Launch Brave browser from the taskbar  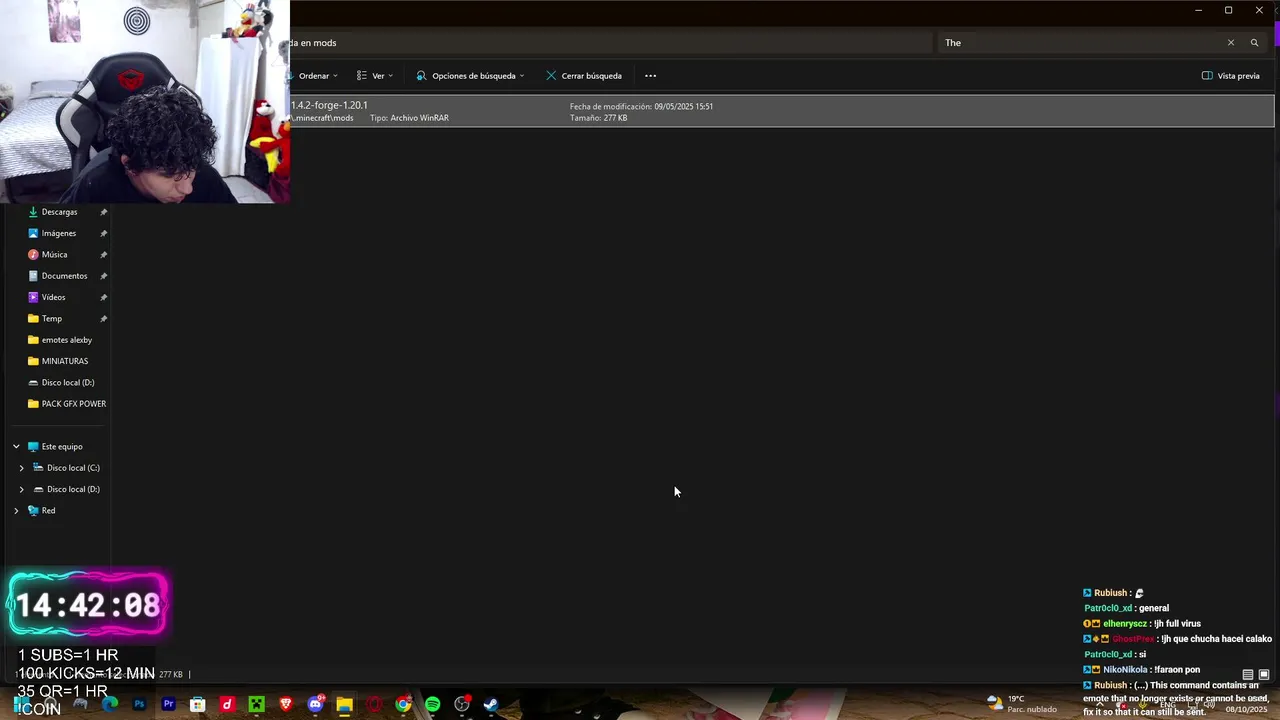(286, 705)
